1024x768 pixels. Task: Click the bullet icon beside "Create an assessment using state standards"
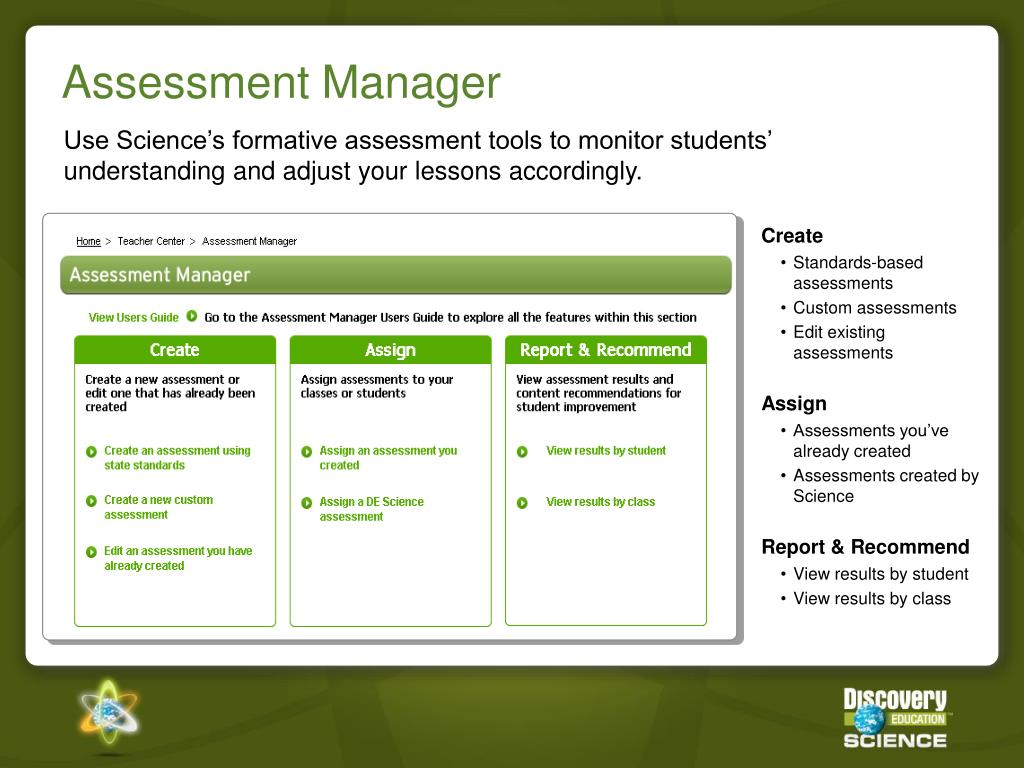click(x=91, y=451)
